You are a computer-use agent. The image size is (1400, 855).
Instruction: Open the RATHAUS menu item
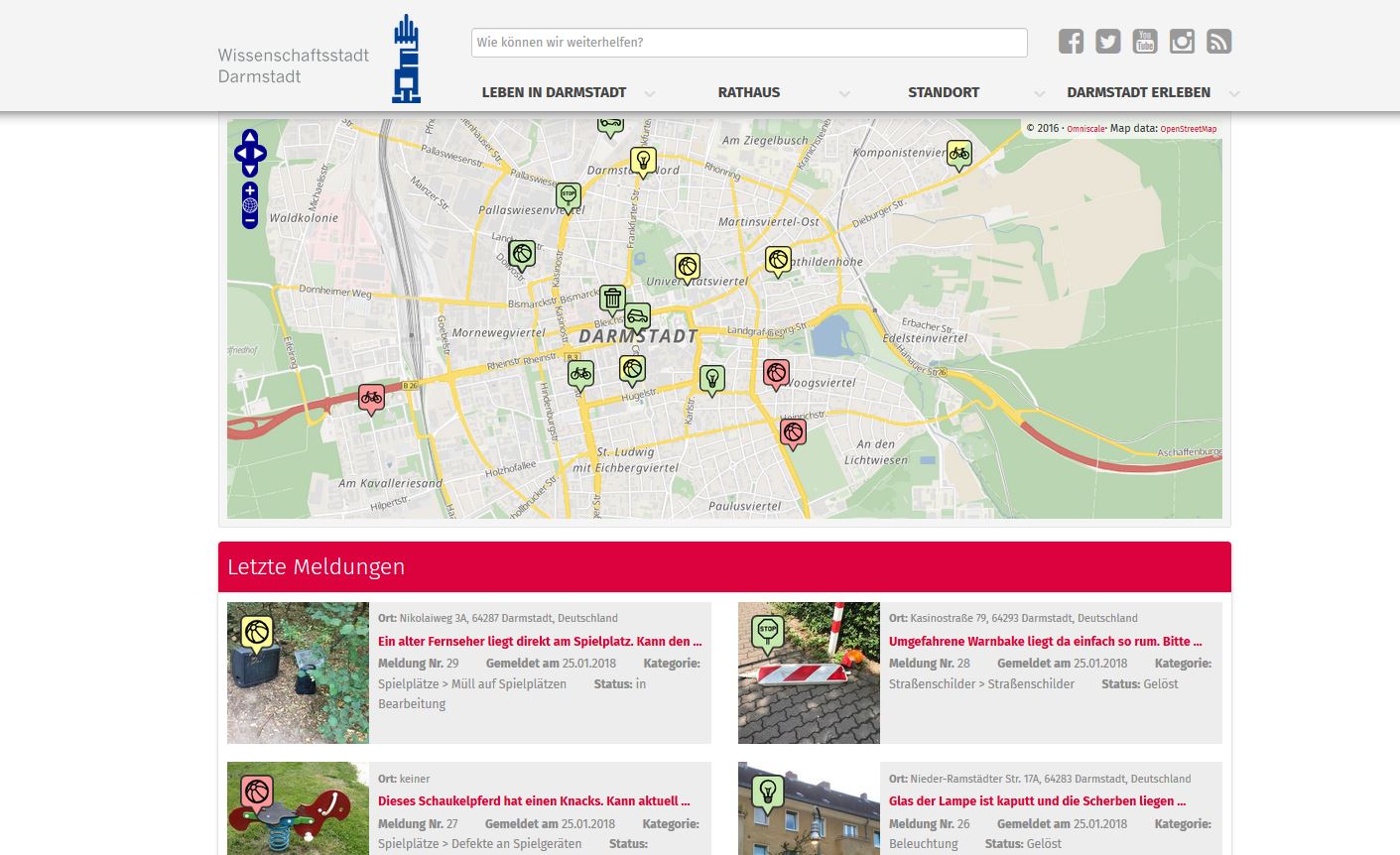pos(748,92)
